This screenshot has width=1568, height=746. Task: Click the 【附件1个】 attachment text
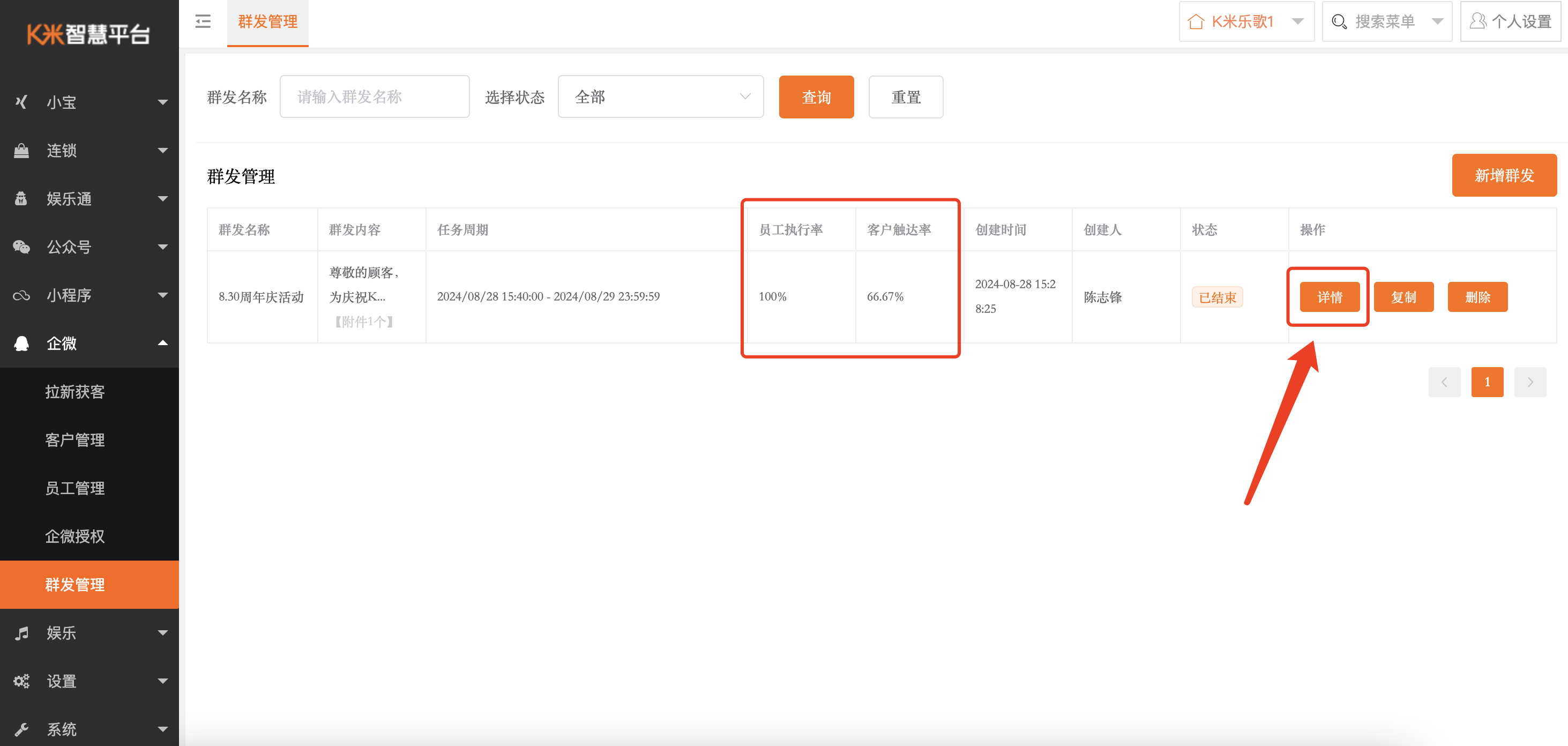(363, 322)
